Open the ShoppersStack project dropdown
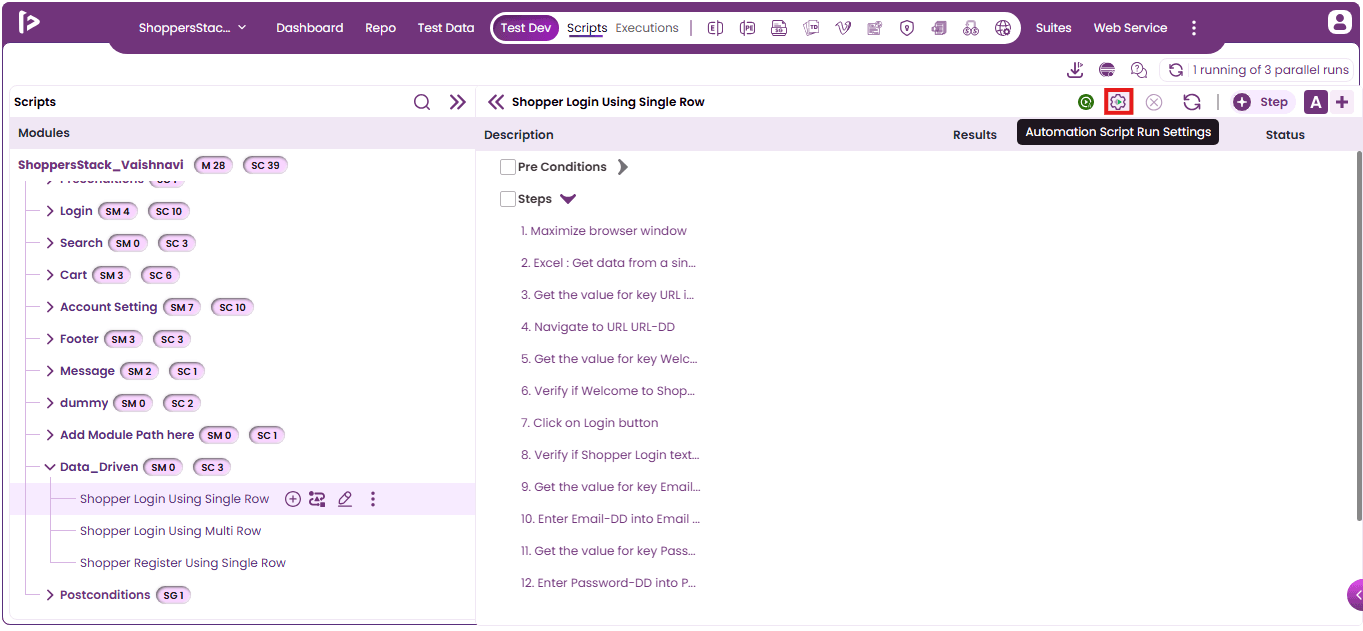1363x631 pixels. (x=192, y=28)
